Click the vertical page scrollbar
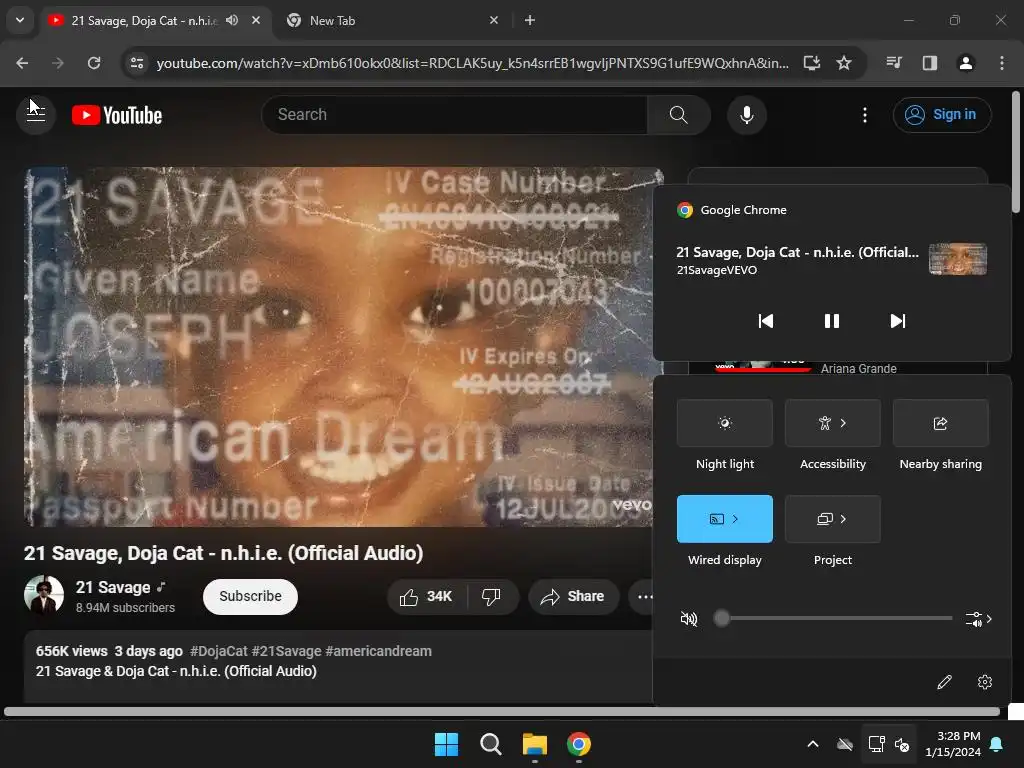 tap(1016, 152)
